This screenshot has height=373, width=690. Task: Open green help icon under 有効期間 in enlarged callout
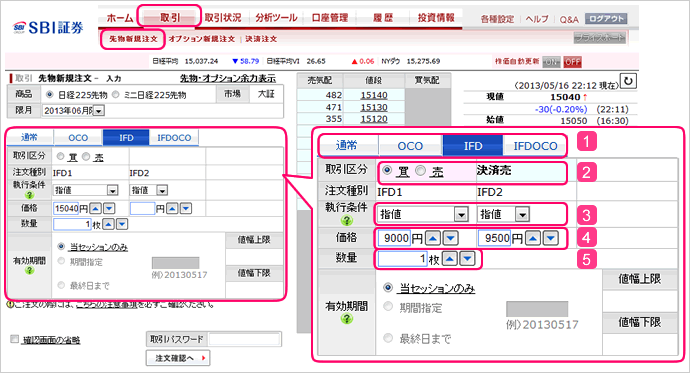click(347, 318)
